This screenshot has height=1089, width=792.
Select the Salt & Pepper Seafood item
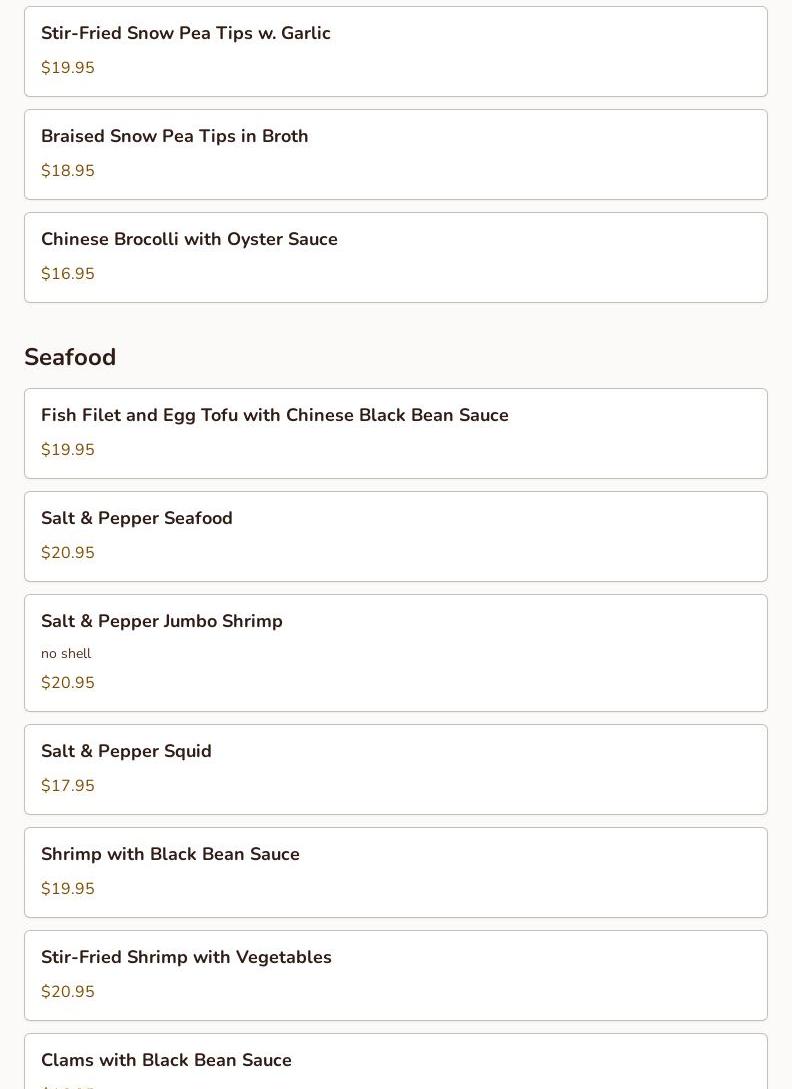tap(137, 518)
